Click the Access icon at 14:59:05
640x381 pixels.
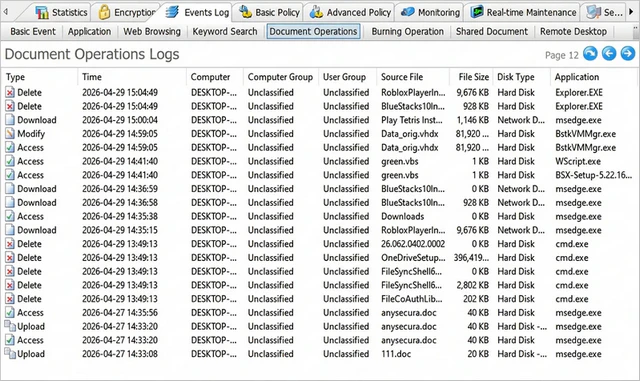pyautogui.click(x=10, y=147)
